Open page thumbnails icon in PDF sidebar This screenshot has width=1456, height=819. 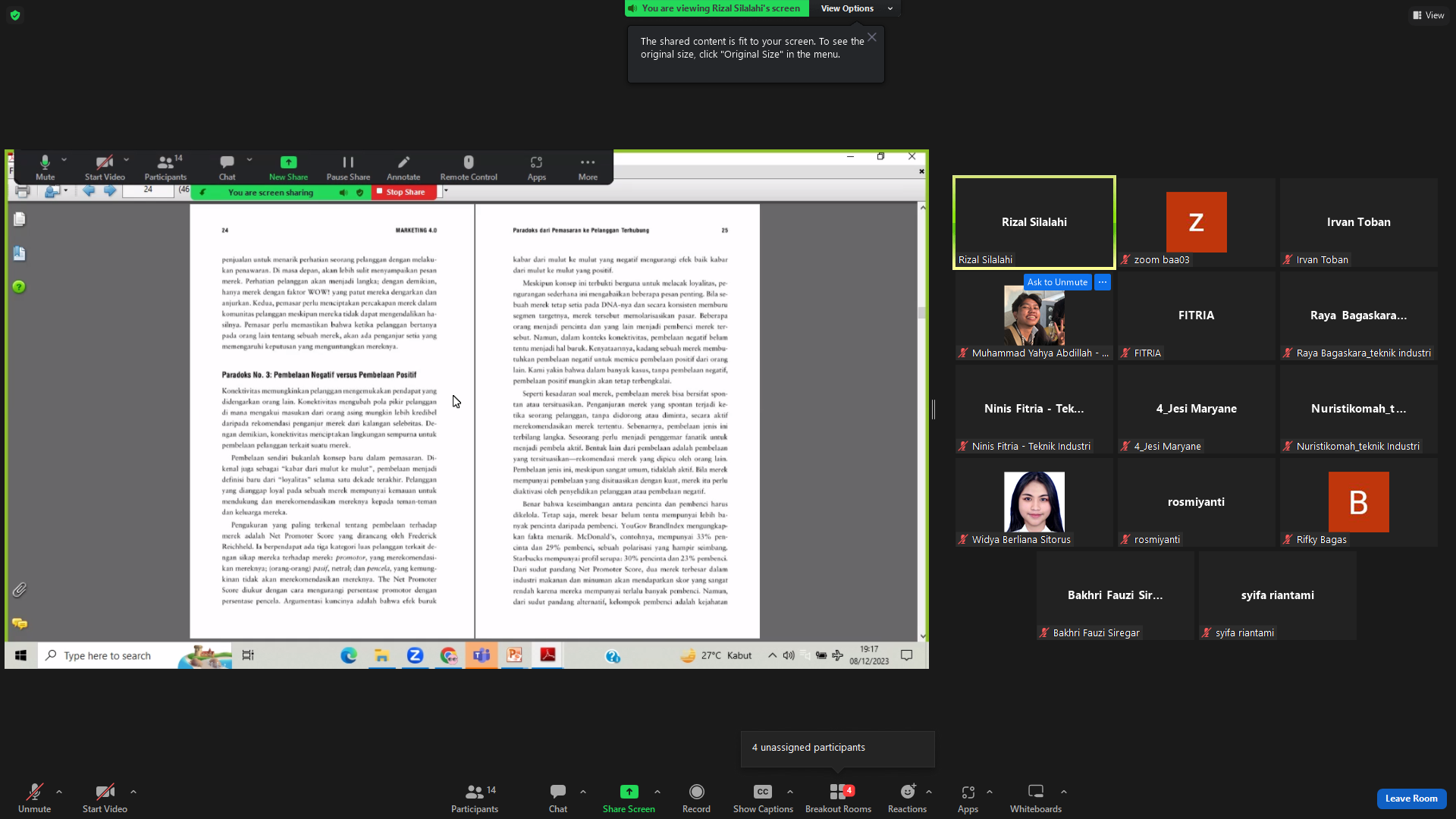click(x=20, y=219)
